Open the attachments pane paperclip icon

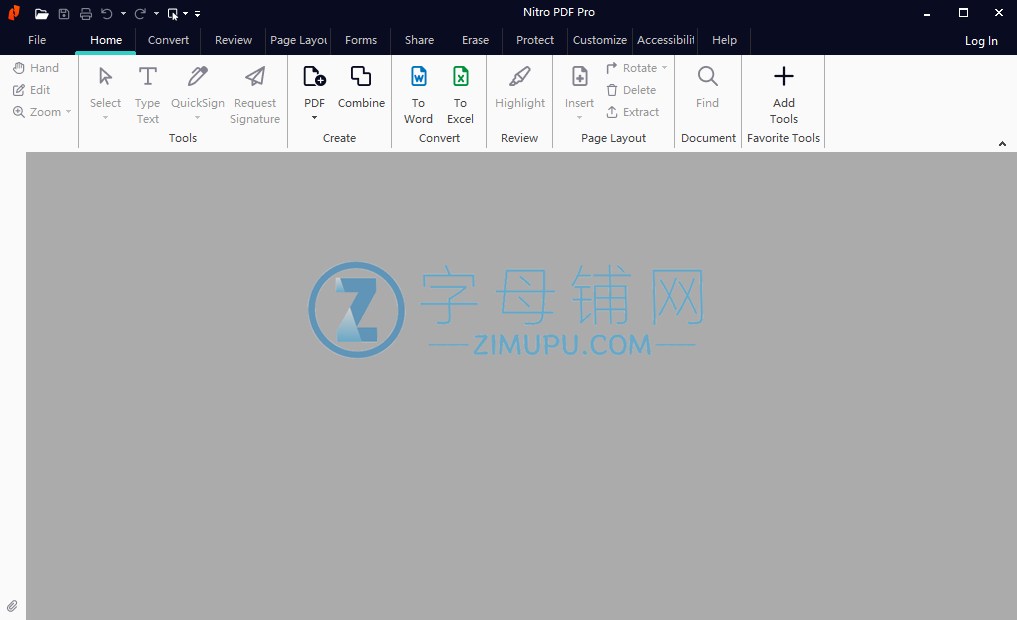[12, 606]
